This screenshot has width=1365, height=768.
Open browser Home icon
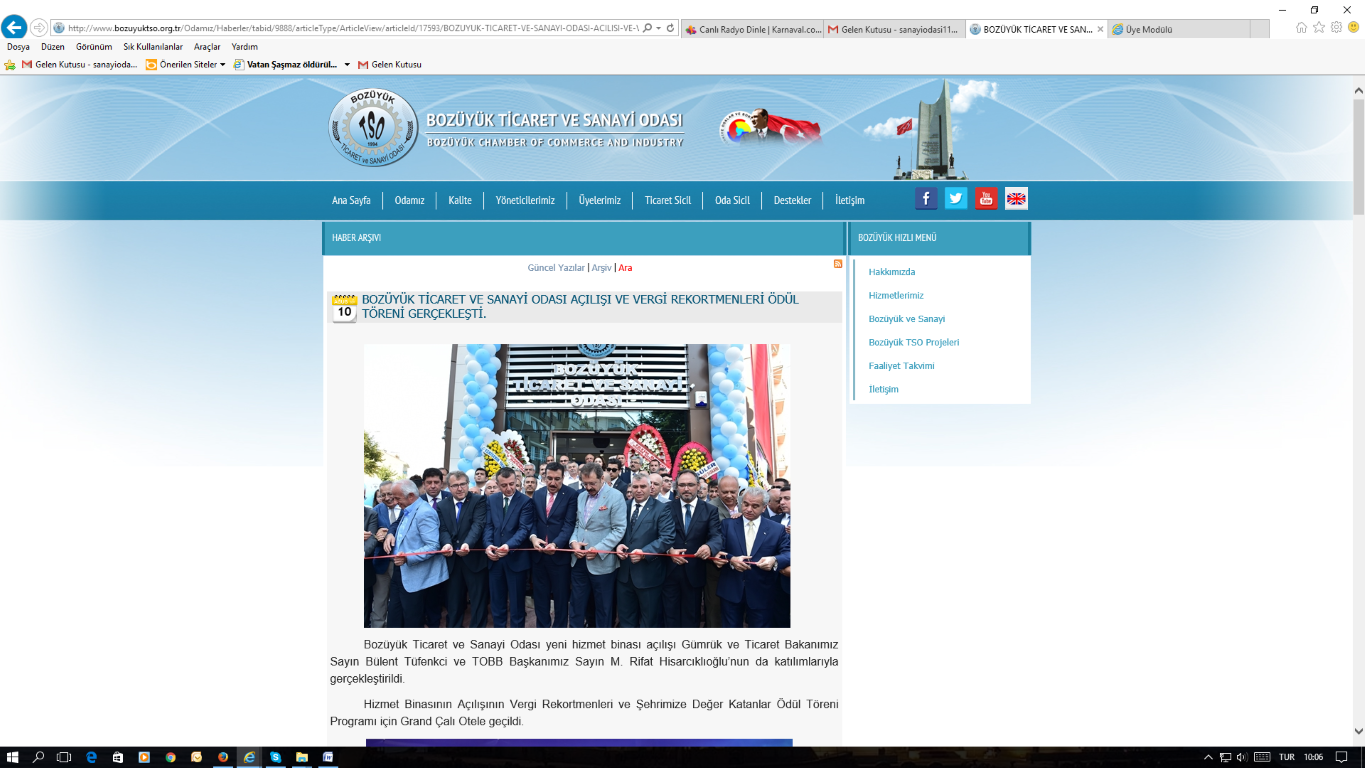click(1301, 28)
